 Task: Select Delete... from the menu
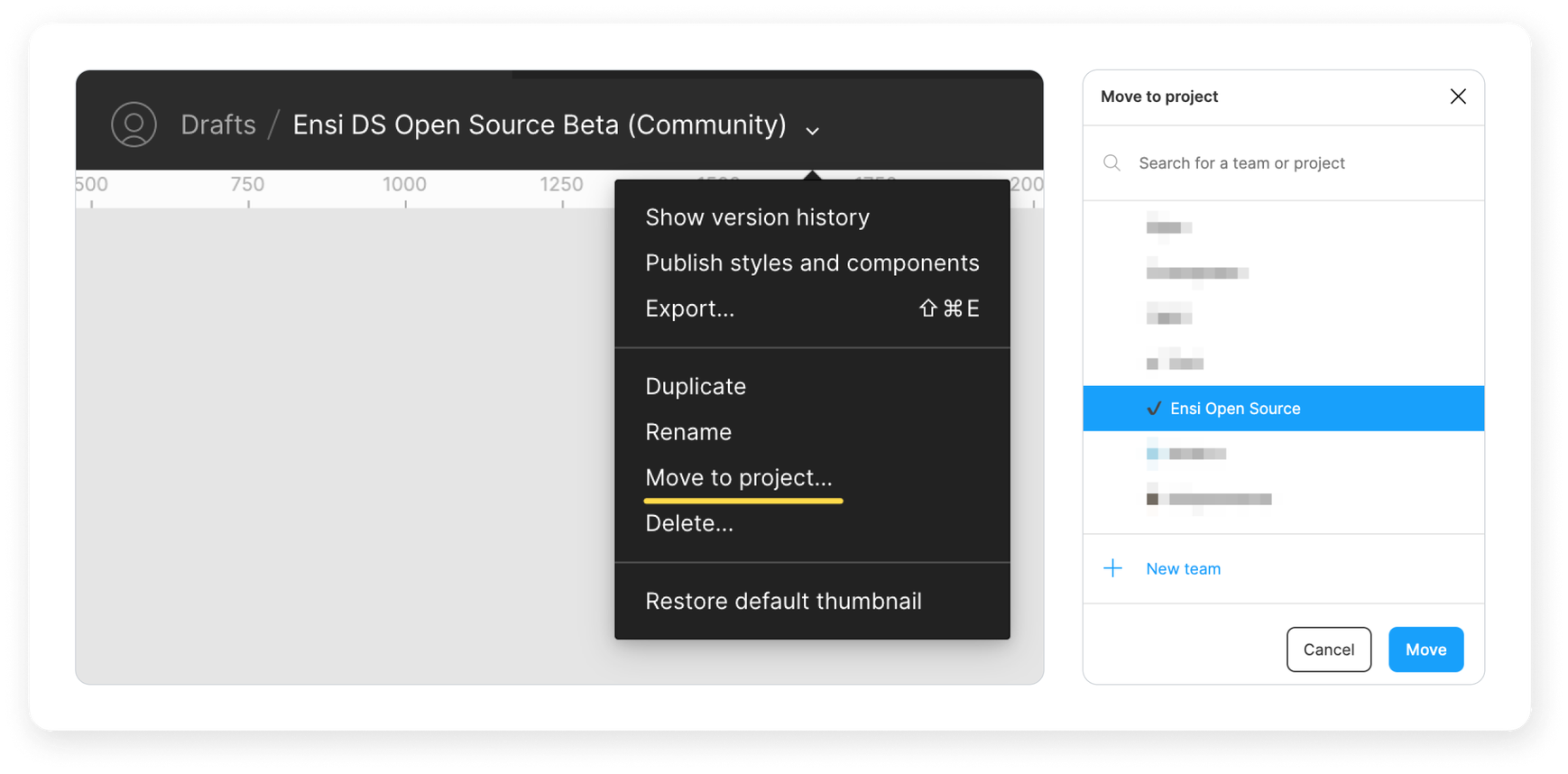point(688,523)
